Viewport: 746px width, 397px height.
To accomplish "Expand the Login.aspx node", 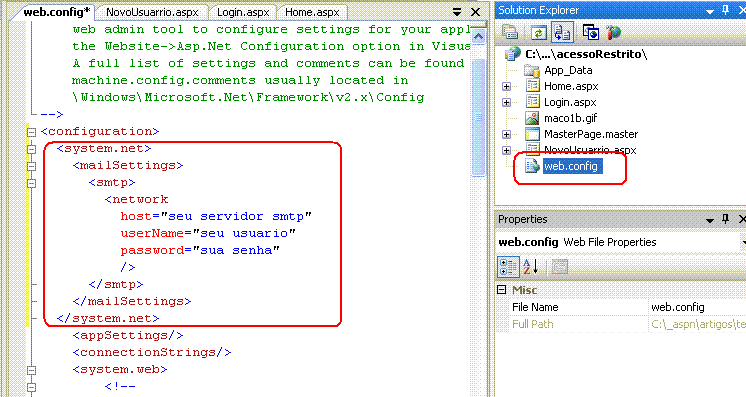I will coord(506,102).
